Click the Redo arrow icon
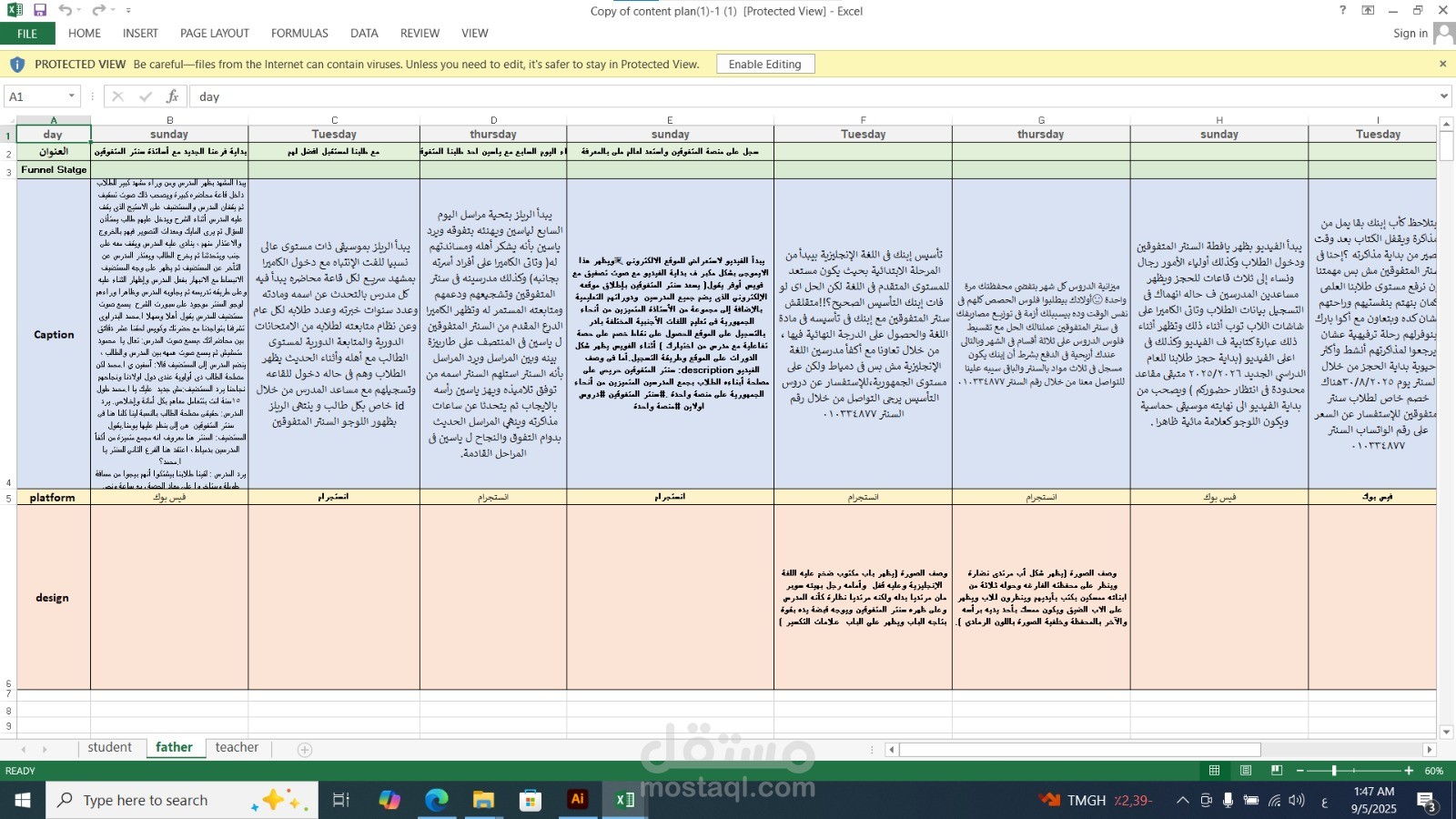This screenshot has width=1456, height=819. 97,10
